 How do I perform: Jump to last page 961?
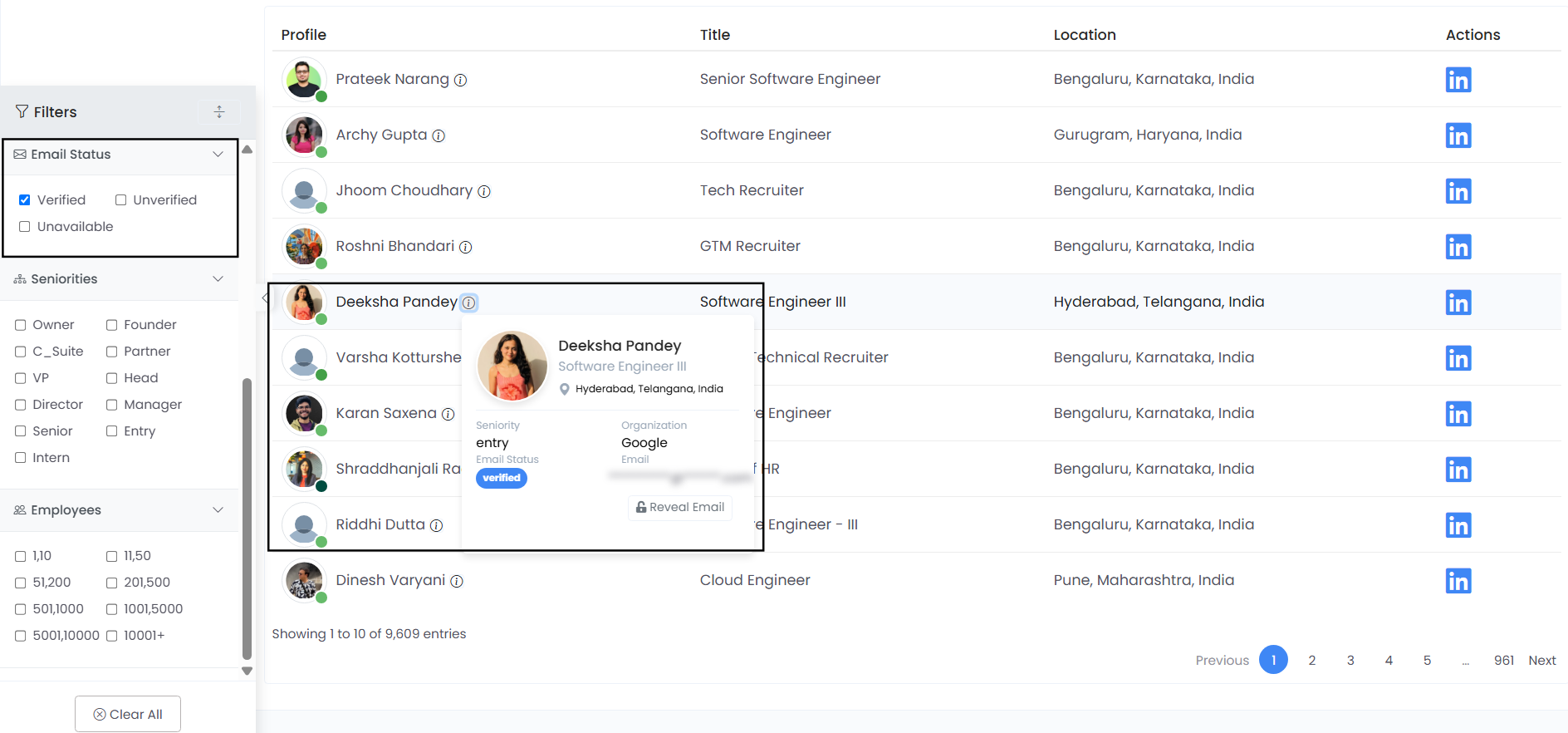point(1503,660)
